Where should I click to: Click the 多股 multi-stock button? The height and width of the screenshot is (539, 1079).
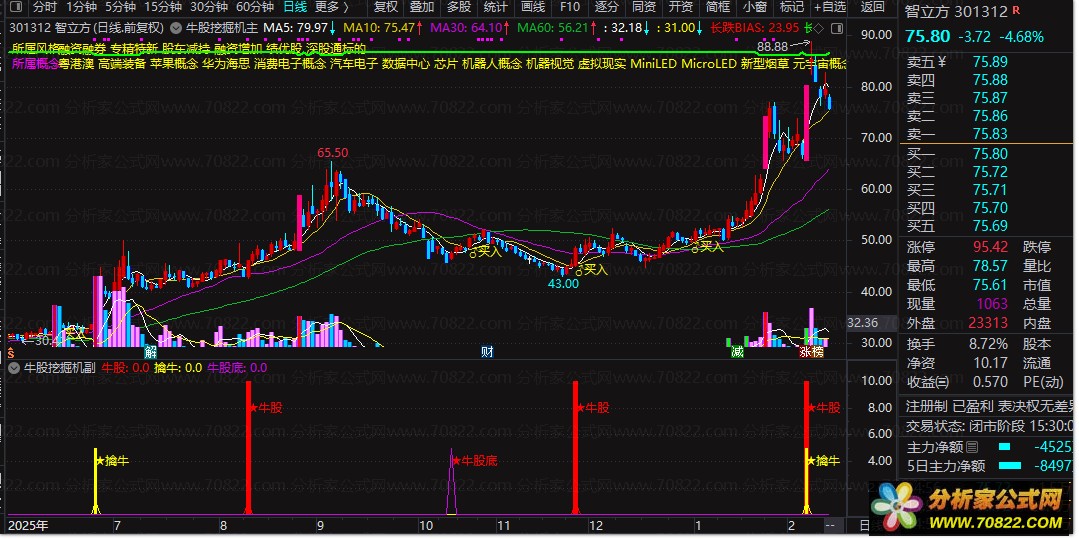[459, 8]
